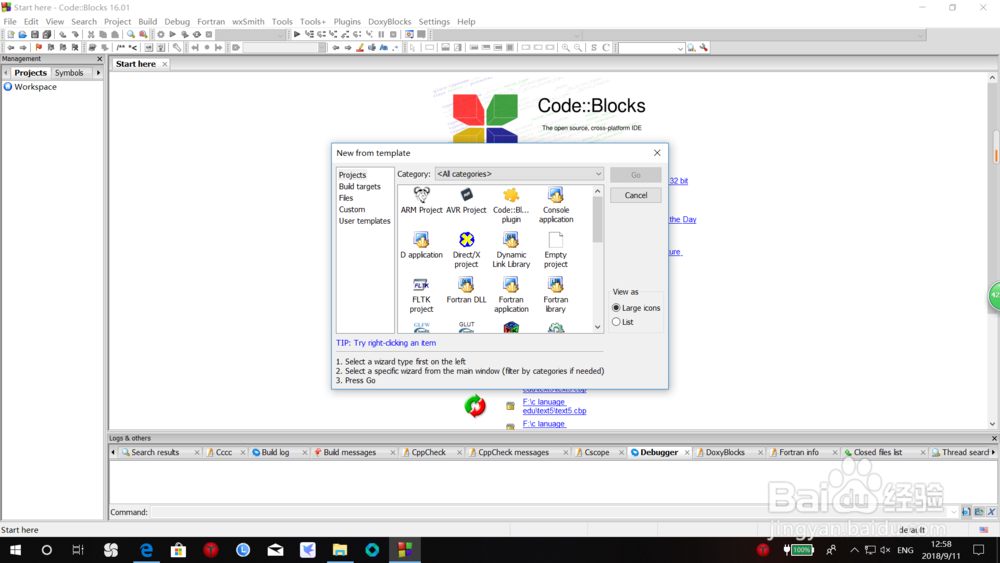Click the Debug/Continue start icon
Screen dimensions: 1000x563
tap(297, 34)
